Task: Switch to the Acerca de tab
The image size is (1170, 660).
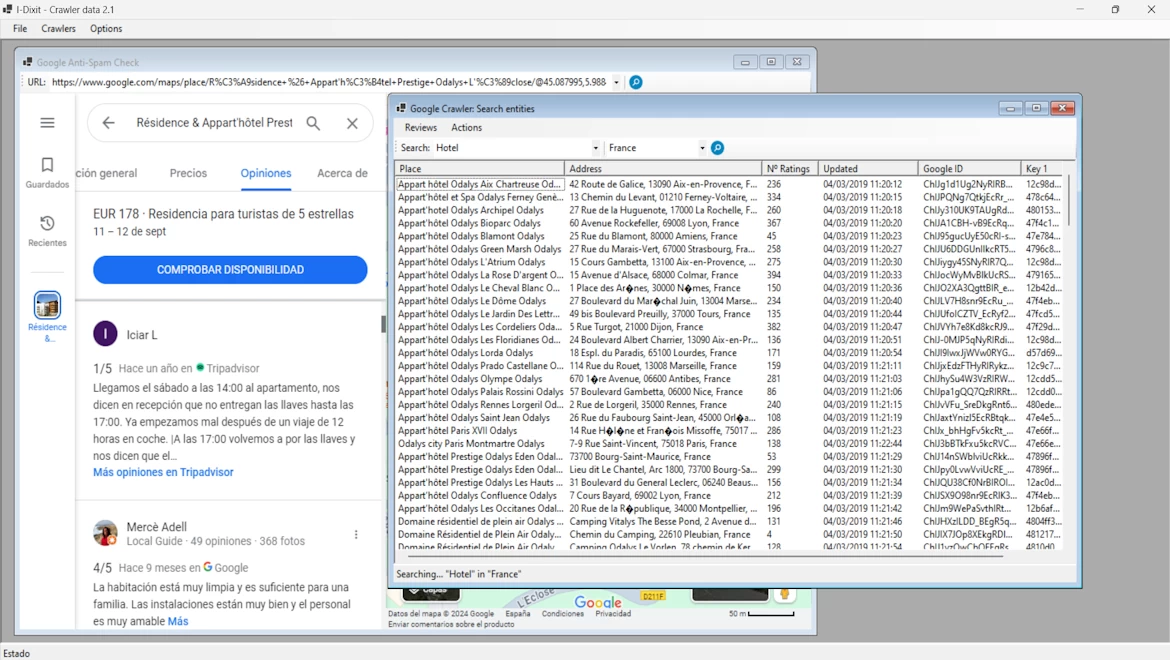Action: click(342, 173)
